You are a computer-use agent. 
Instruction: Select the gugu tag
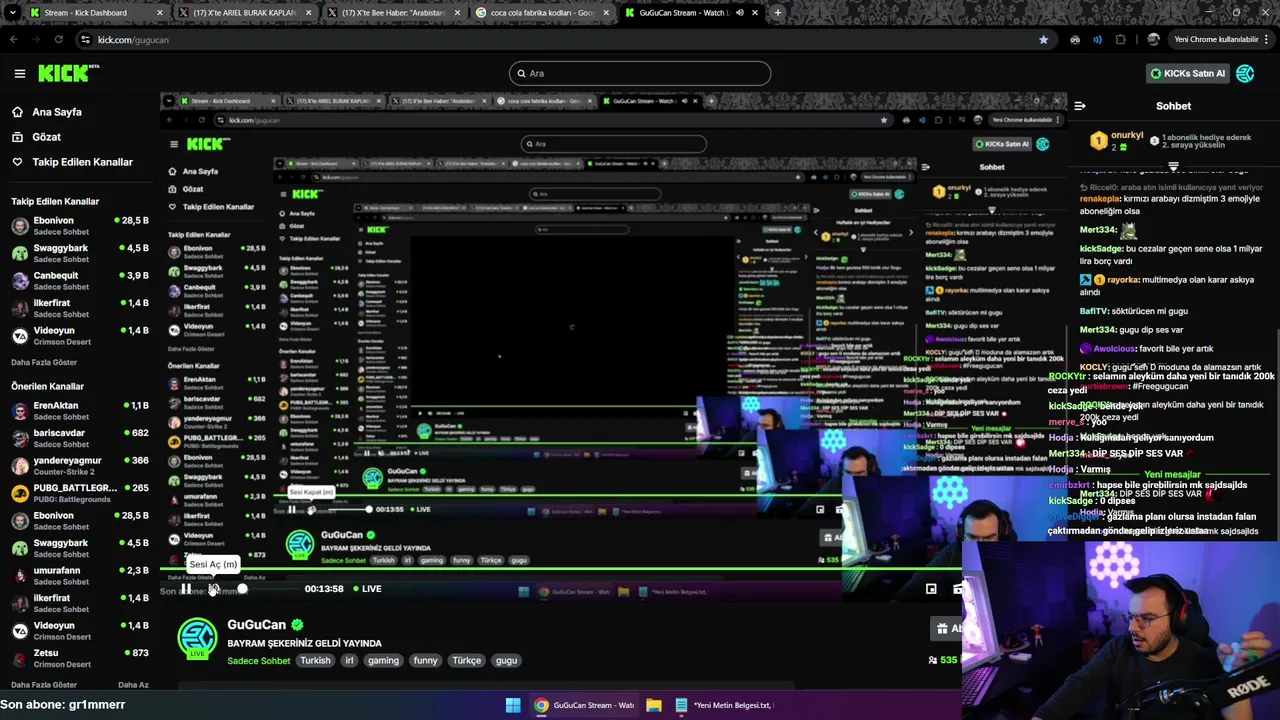click(506, 660)
